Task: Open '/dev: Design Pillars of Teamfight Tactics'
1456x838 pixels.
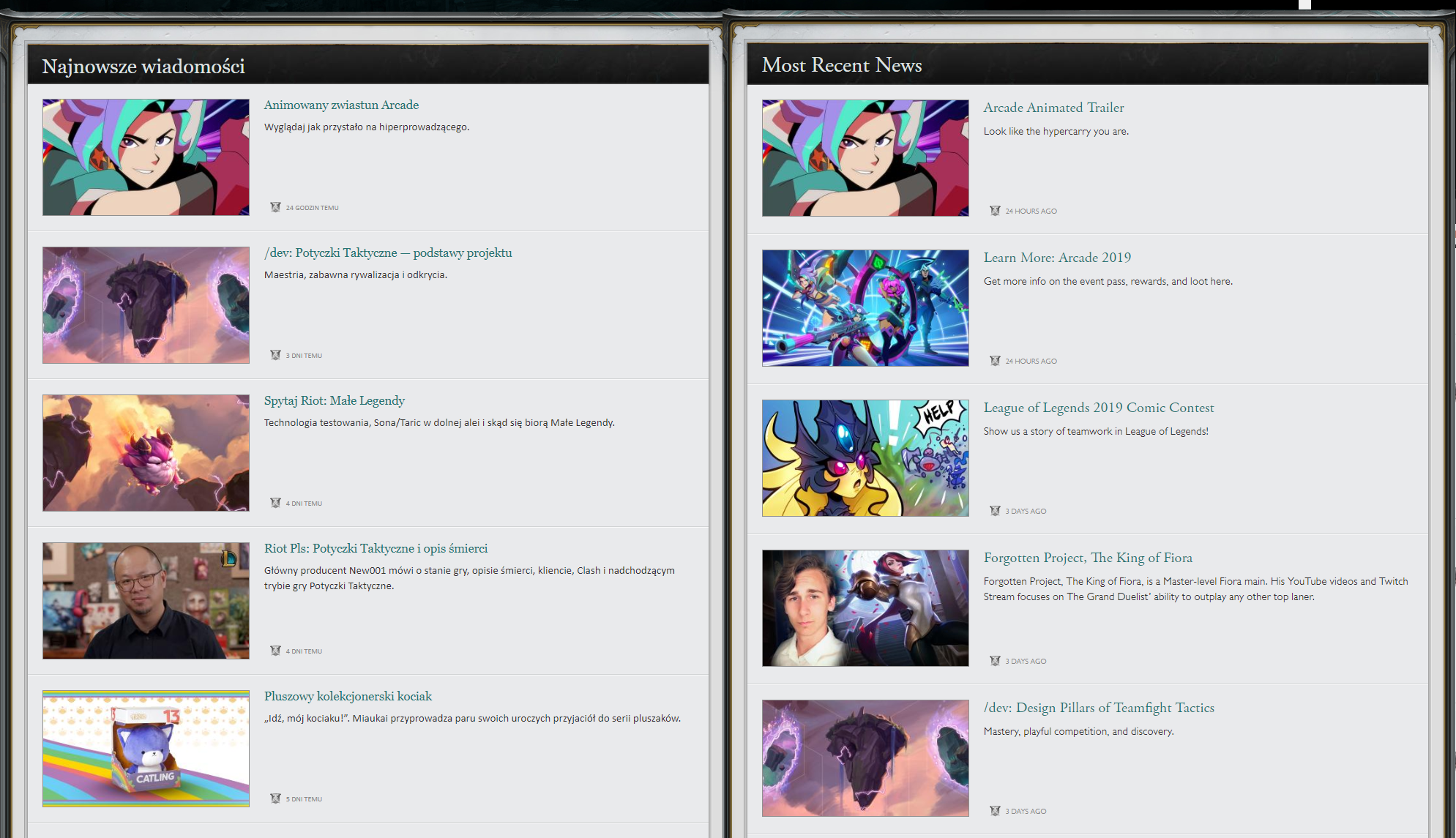Action: click(x=1099, y=708)
